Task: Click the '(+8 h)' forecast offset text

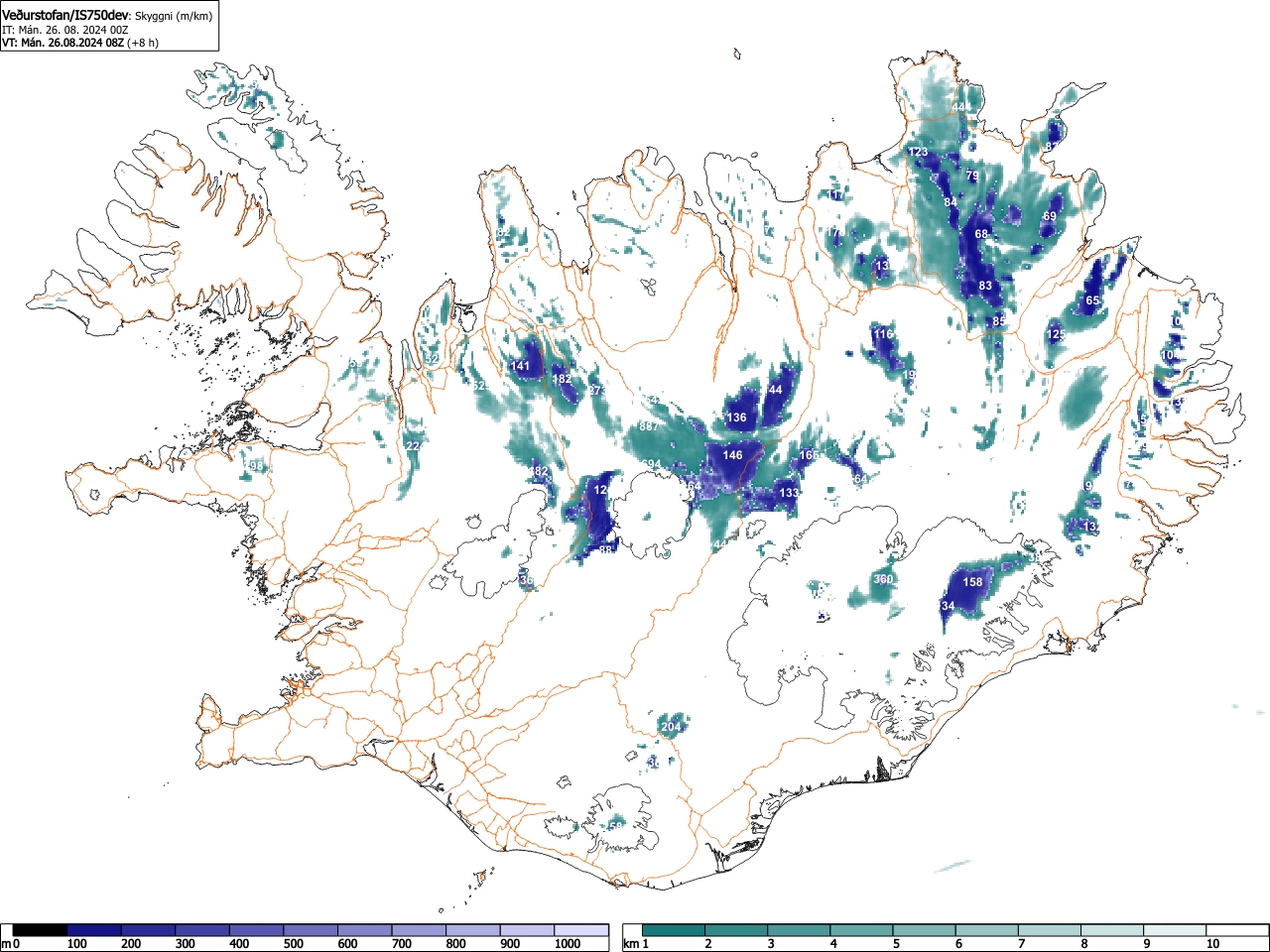Action: 143,43
